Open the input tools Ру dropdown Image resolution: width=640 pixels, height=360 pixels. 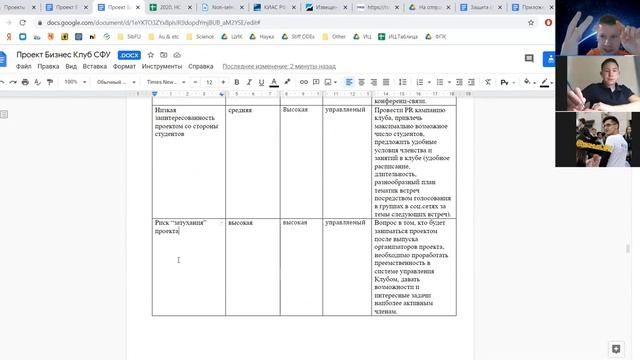507,82
